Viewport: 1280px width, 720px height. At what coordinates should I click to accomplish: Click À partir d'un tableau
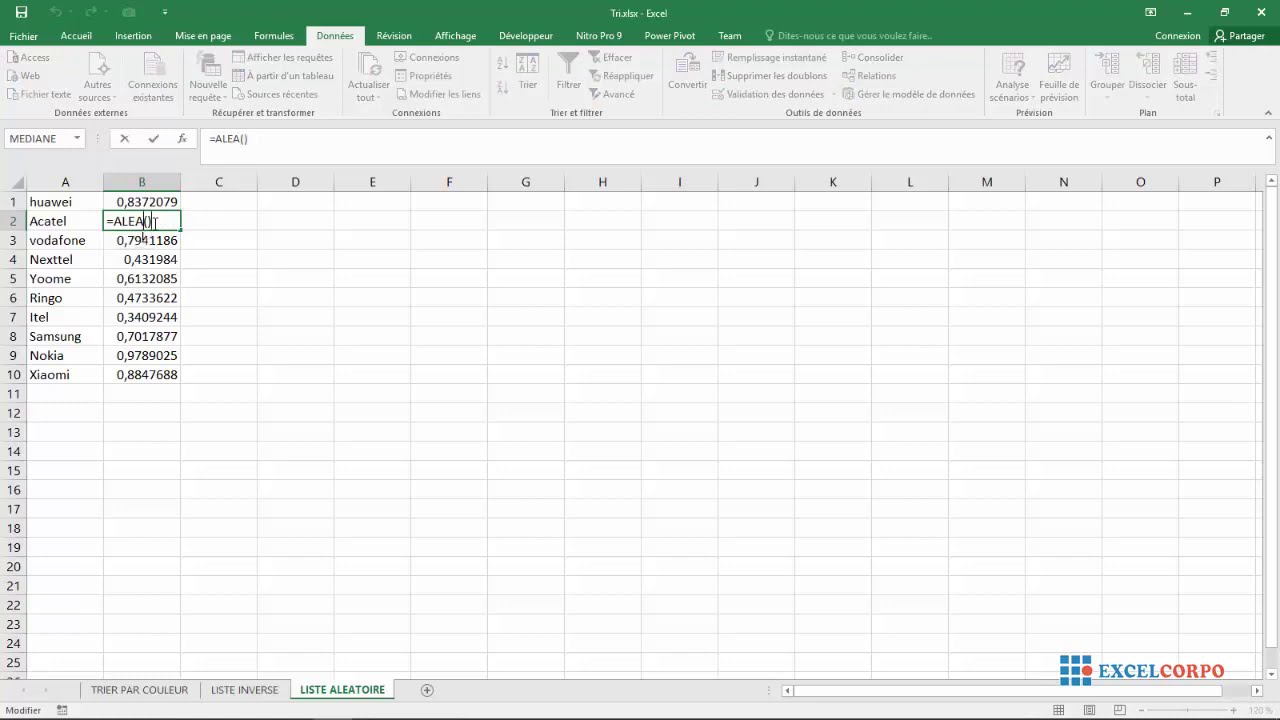click(283, 76)
